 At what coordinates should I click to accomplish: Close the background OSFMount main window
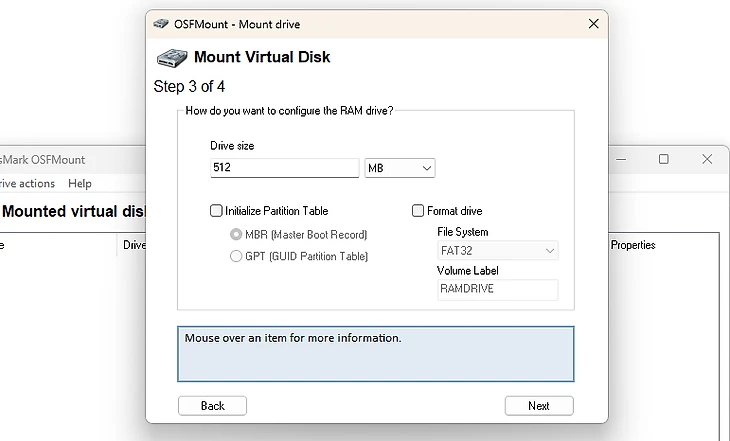[708, 159]
